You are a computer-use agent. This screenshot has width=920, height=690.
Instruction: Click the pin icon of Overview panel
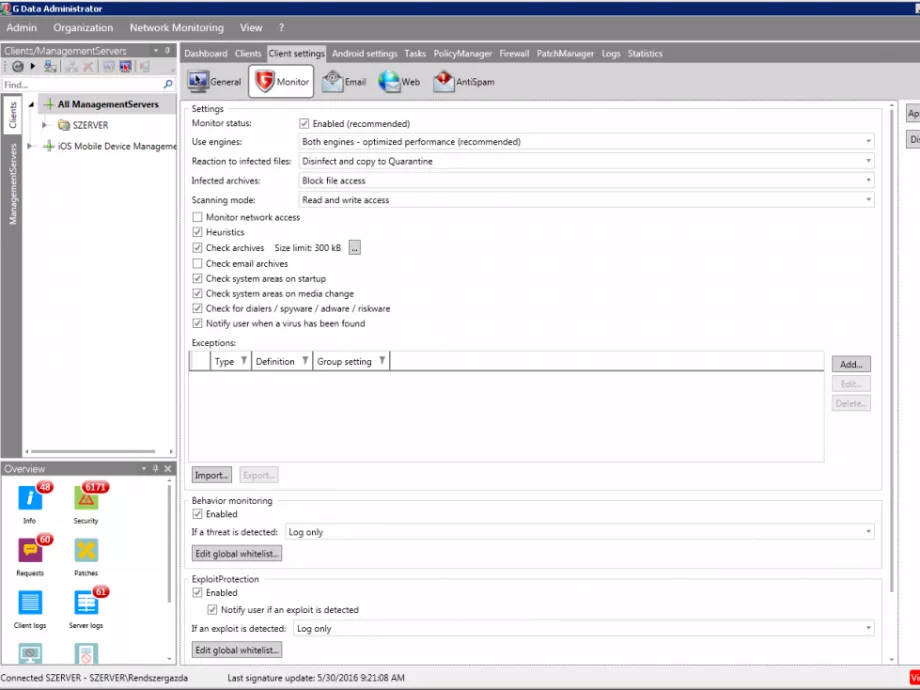[155, 469]
